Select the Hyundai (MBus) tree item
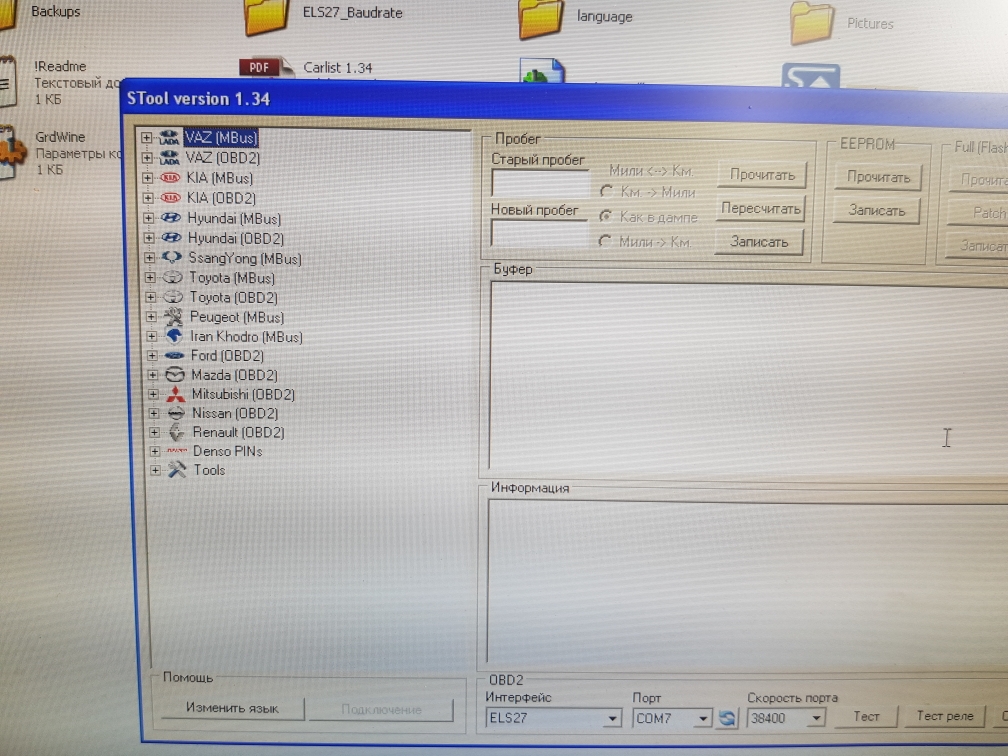This screenshot has width=1008, height=756. tap(234, 218)
